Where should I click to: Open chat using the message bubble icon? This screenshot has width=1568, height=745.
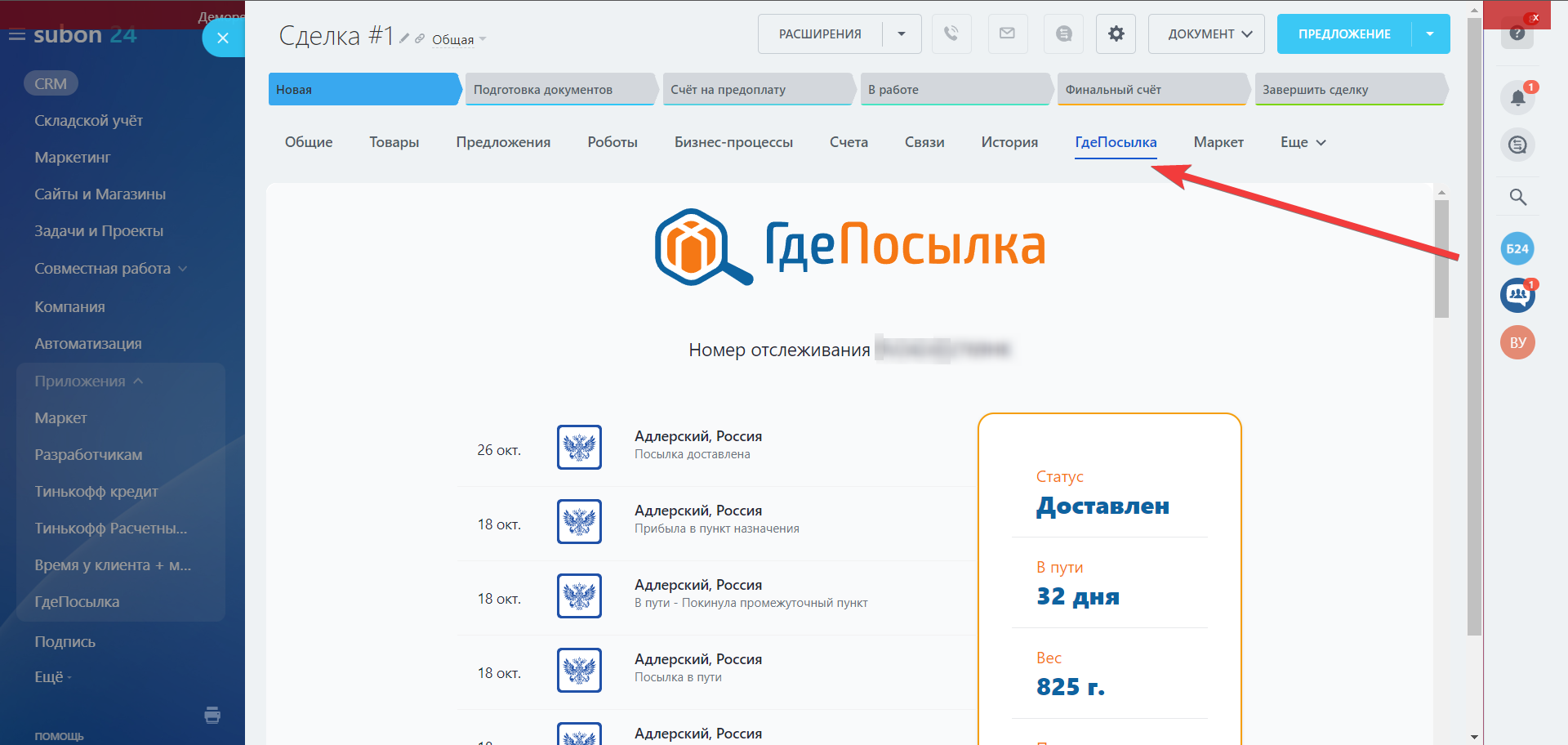click(x=1063, y=34)
